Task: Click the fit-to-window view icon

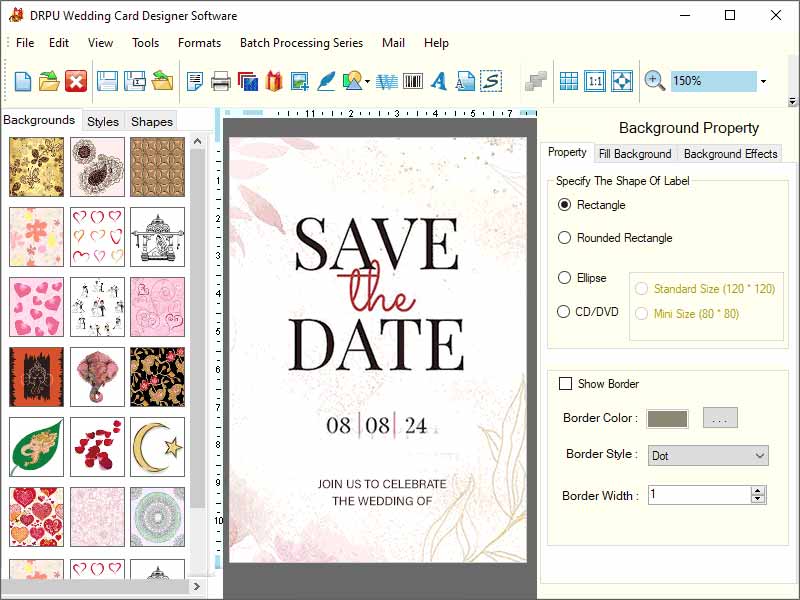Action: point(622,81)
